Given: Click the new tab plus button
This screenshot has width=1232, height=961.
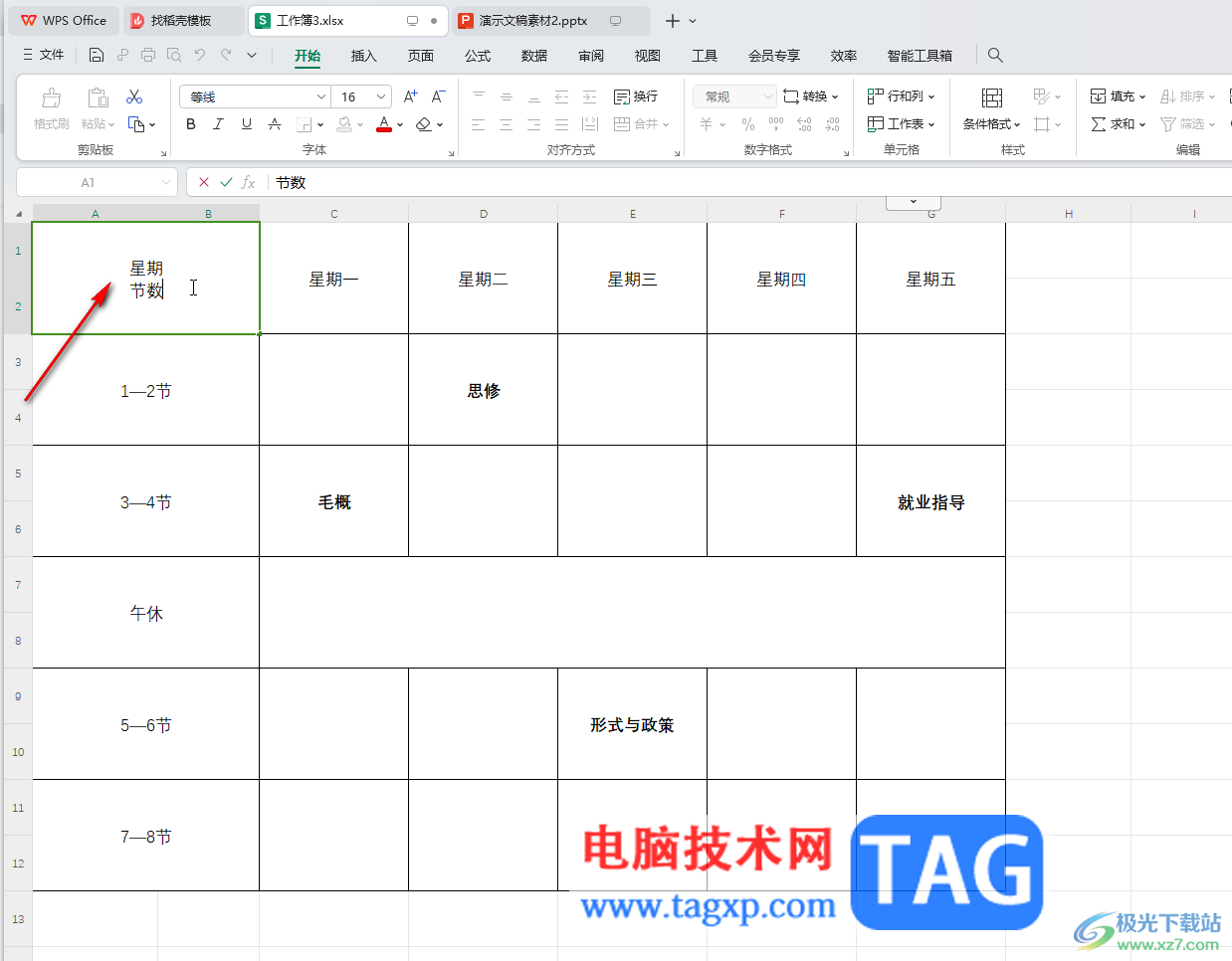Looking at the screenshot, I should (673, 20).
